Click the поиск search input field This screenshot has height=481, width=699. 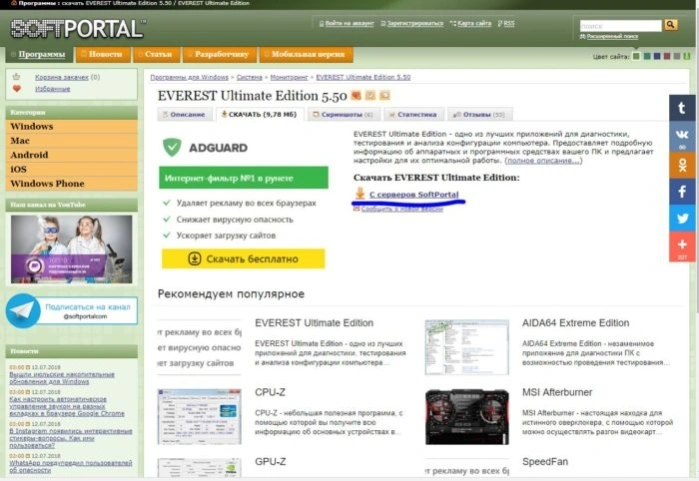(x=621, y=26)
